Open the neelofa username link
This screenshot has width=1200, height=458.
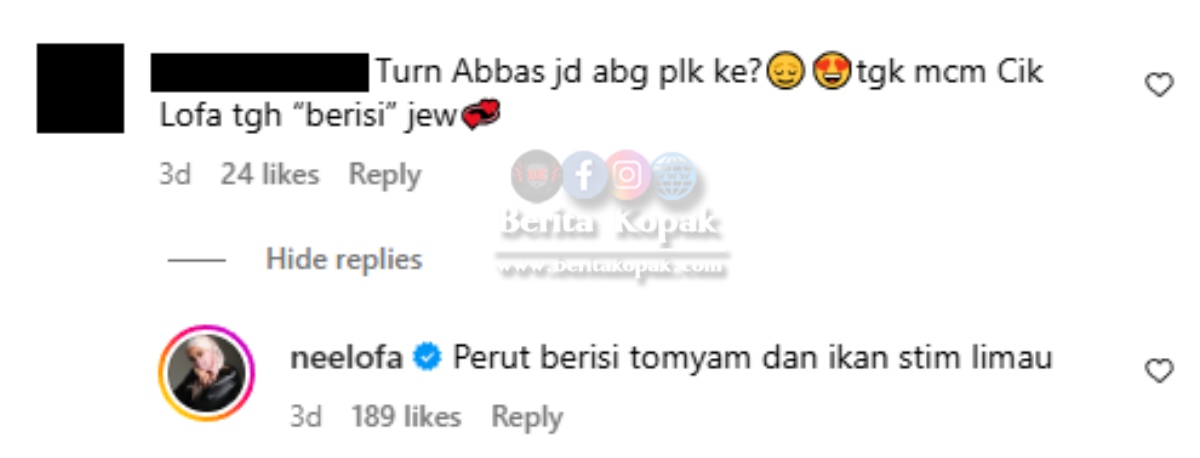(346, 358)
